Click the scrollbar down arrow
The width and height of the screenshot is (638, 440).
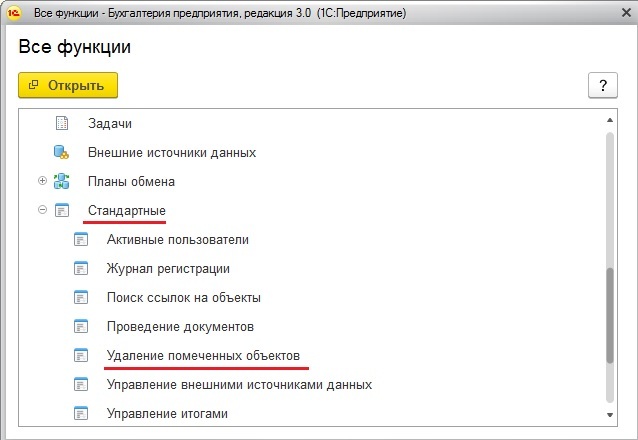(608, 413)
